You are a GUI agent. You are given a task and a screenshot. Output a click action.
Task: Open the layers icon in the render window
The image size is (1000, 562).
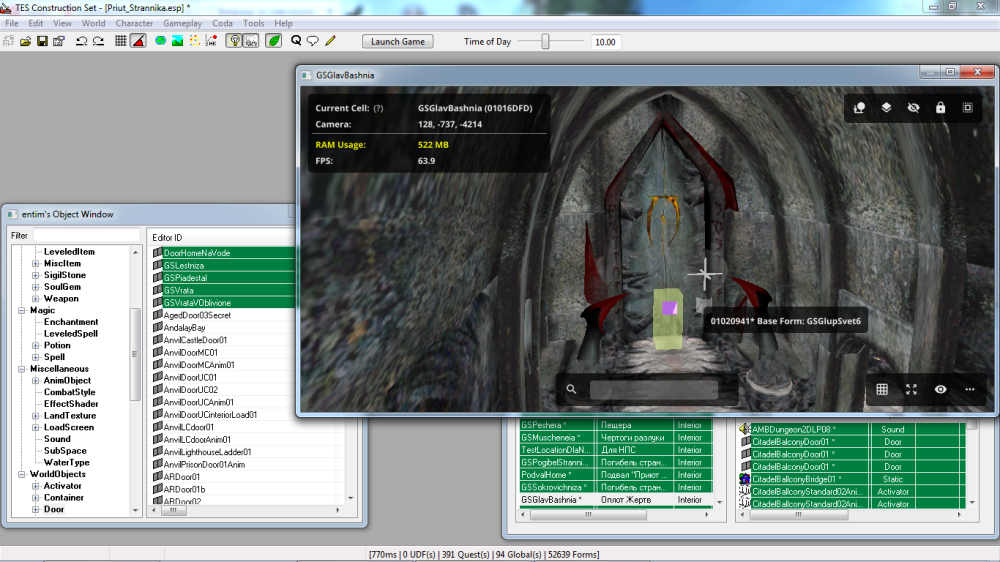(886, 108)
